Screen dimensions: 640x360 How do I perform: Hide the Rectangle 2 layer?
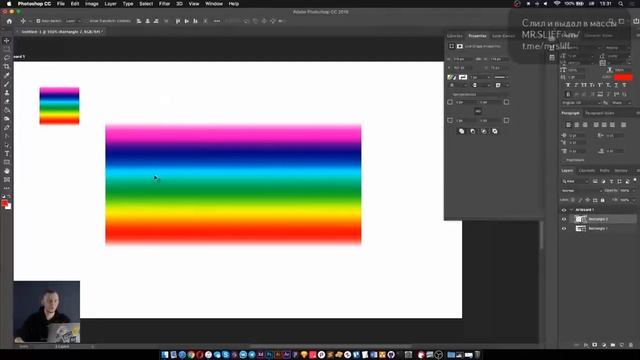coord(564,219)
